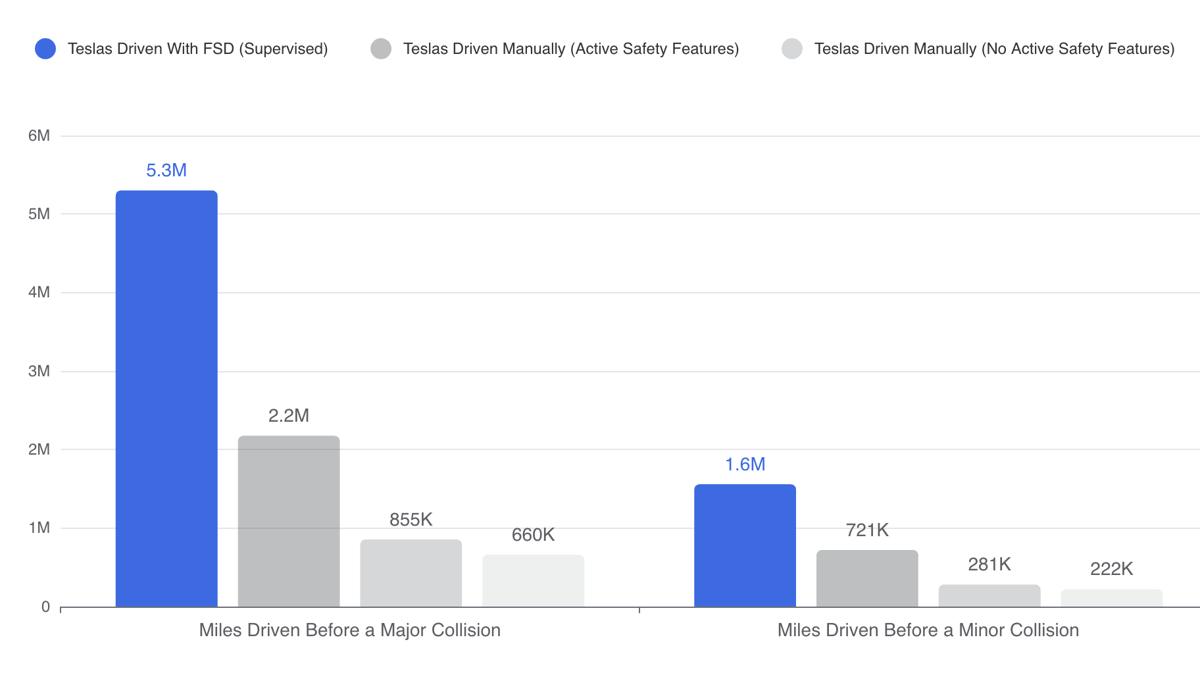Select the gray 721K minor collision bar
This screenshot has width=1200, height=675.
pos(867,578)
